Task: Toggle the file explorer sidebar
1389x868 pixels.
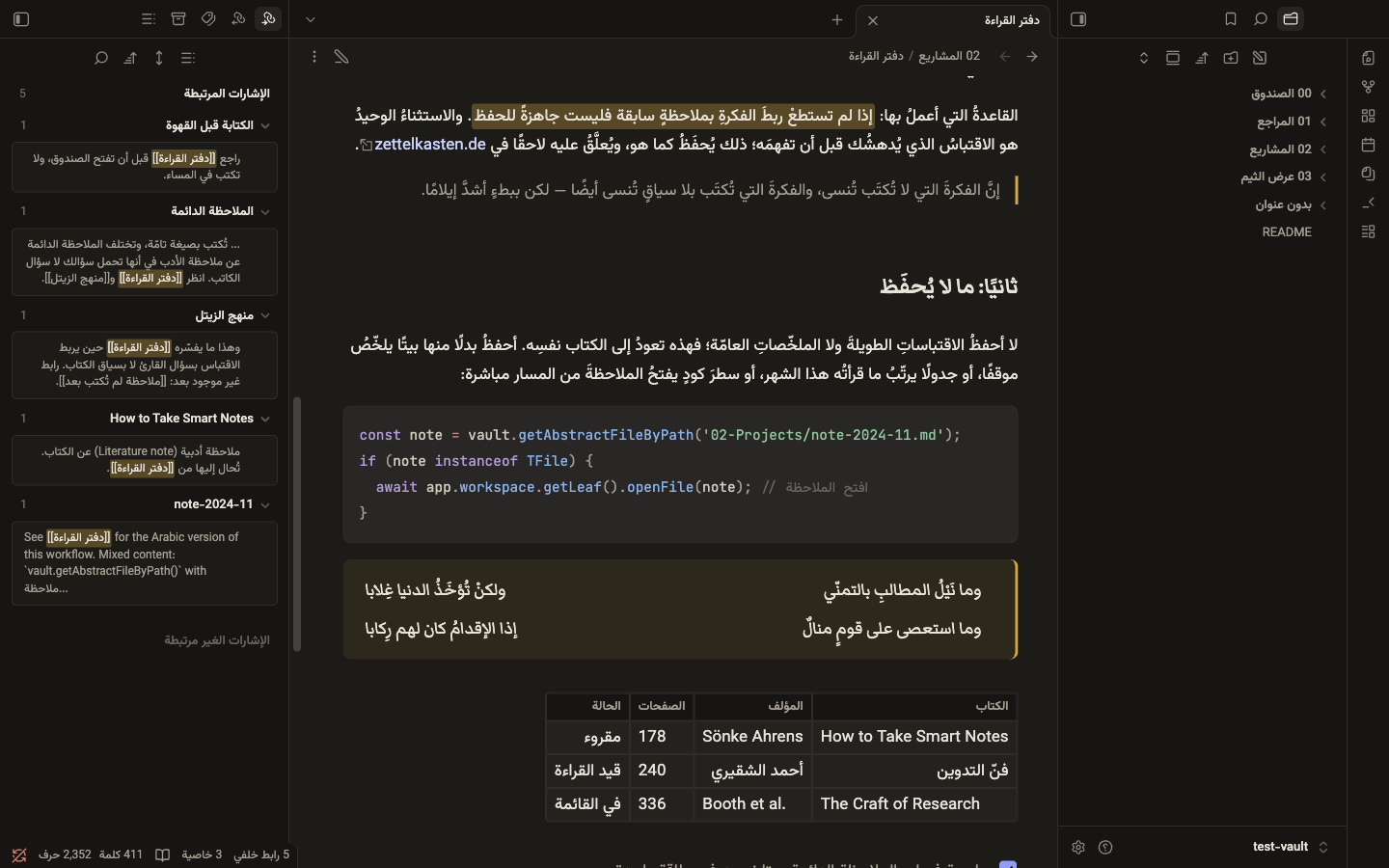Action: [1078, 19]
